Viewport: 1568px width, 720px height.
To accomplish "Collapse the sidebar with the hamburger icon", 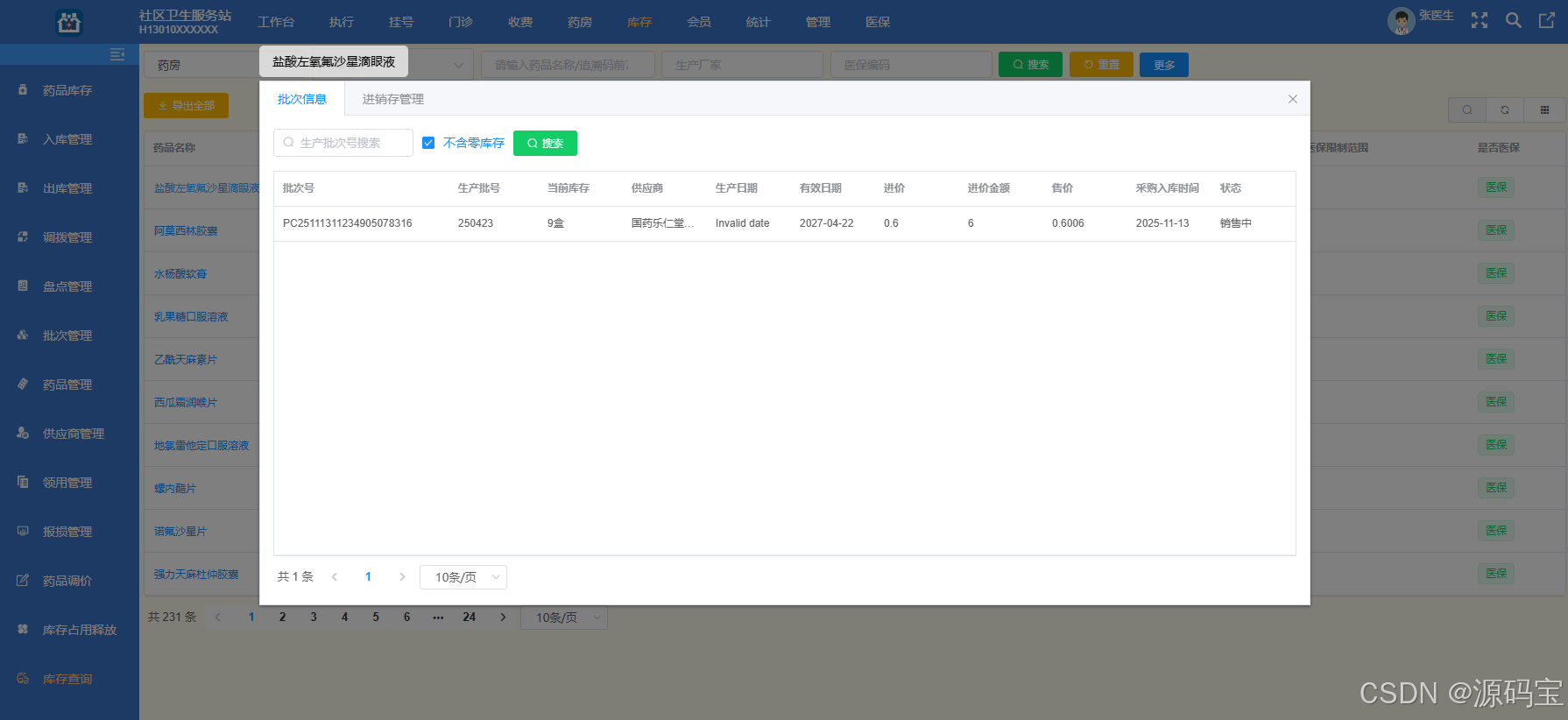I will pyautogui.click(x=117, y=54).
